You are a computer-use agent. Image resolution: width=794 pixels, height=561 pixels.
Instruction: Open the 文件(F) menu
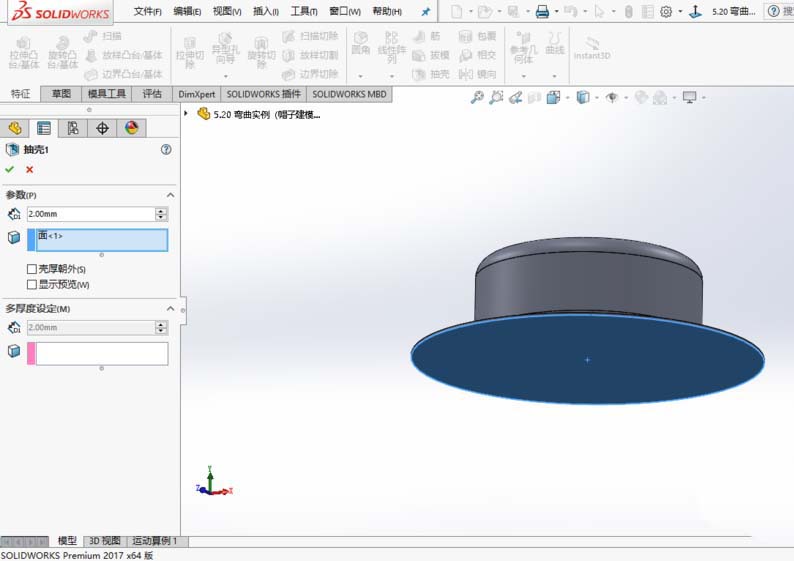coord(147,11)
